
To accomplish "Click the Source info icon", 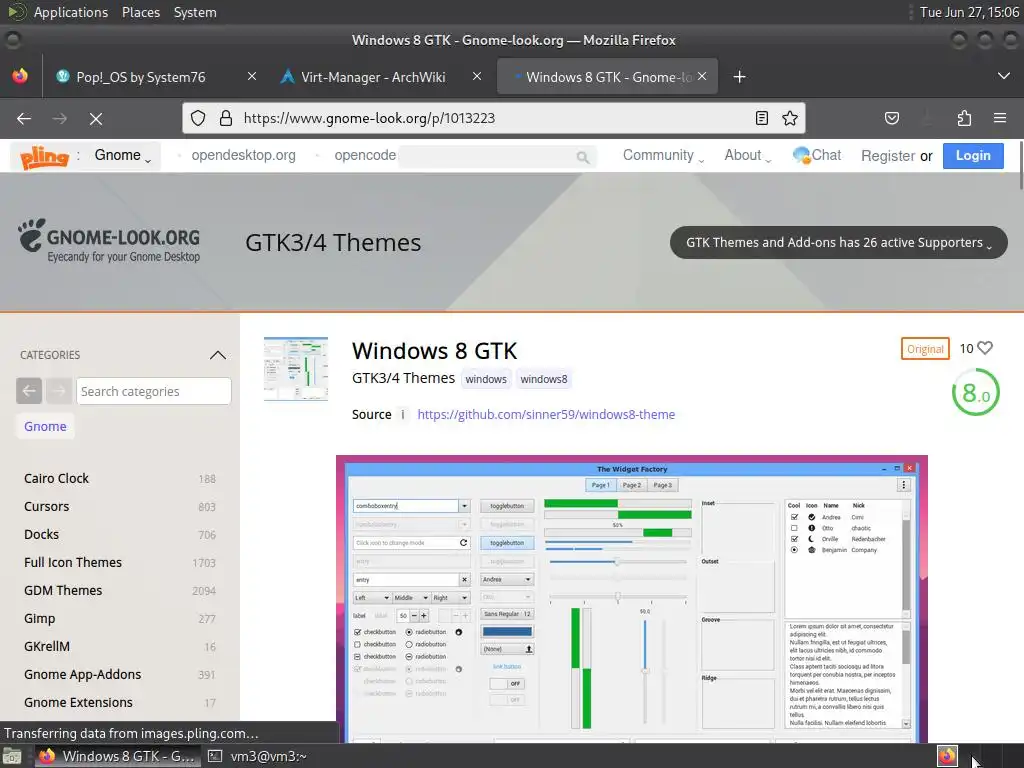I will [402, 415].
